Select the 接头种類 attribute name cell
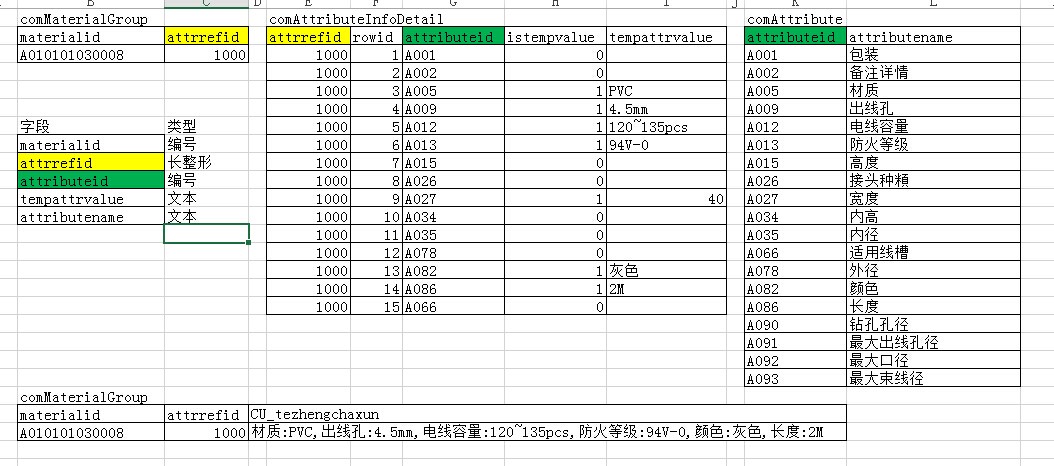The image size is (1054, 466). pos(933,181)
